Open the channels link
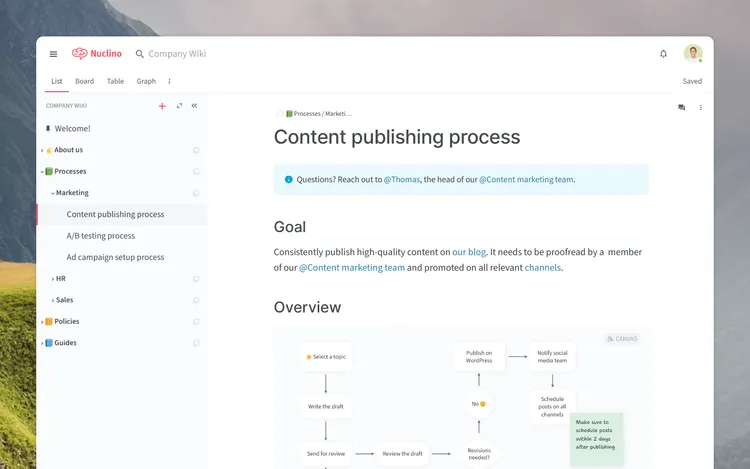Image resolution: width=750 pixels, height=469 pixels. click(542, 268)
